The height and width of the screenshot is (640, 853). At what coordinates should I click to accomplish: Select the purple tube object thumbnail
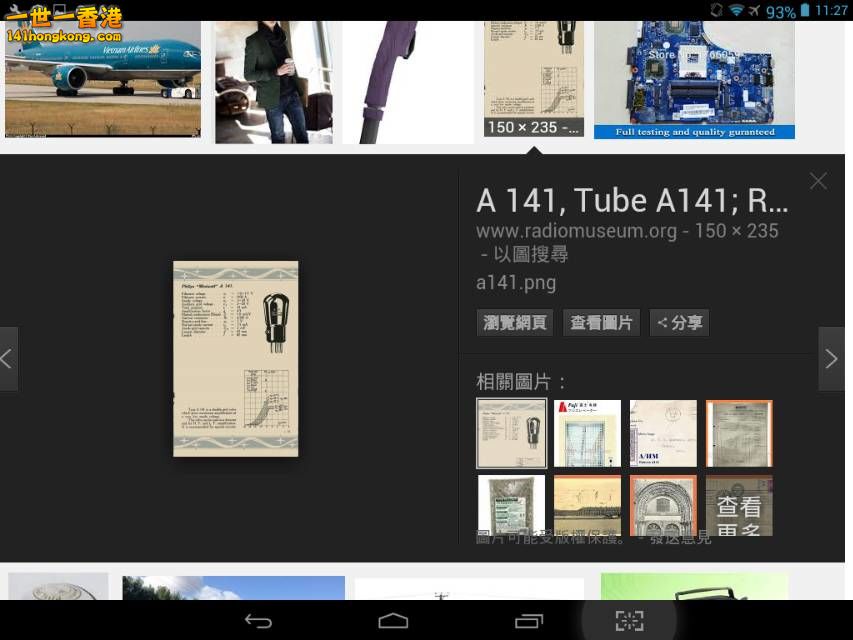coord(408,83)
